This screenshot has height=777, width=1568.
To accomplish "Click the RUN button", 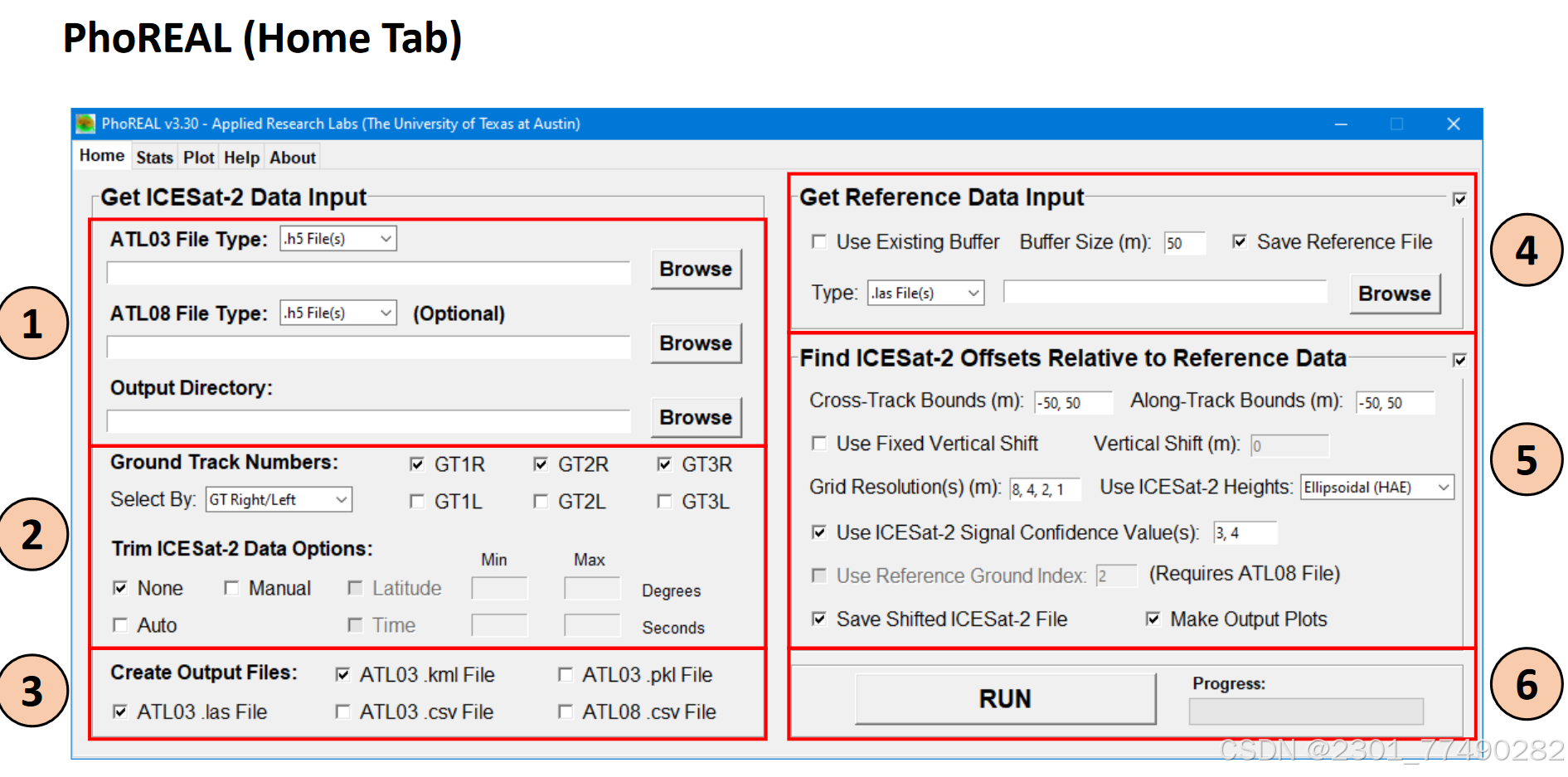I will 1005,698.
